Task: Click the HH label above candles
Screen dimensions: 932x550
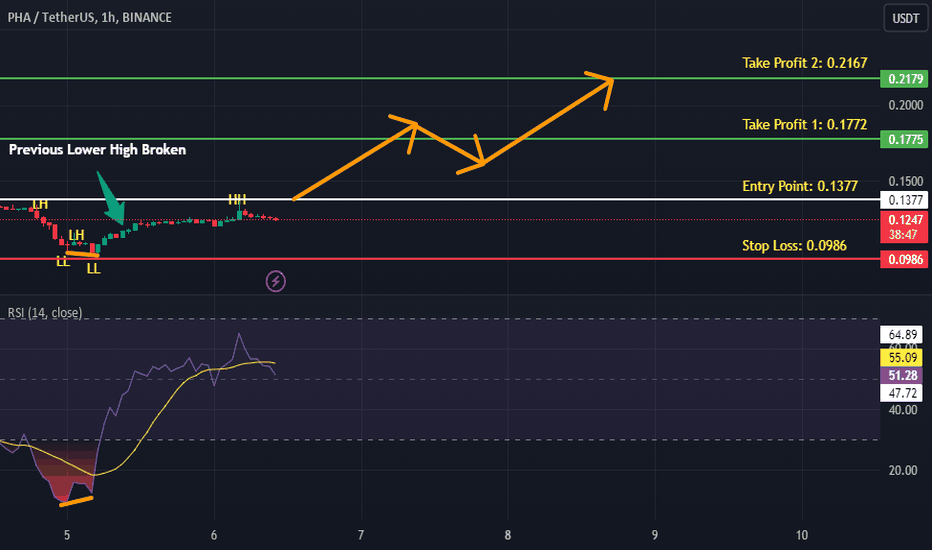Action: [237, 199]
